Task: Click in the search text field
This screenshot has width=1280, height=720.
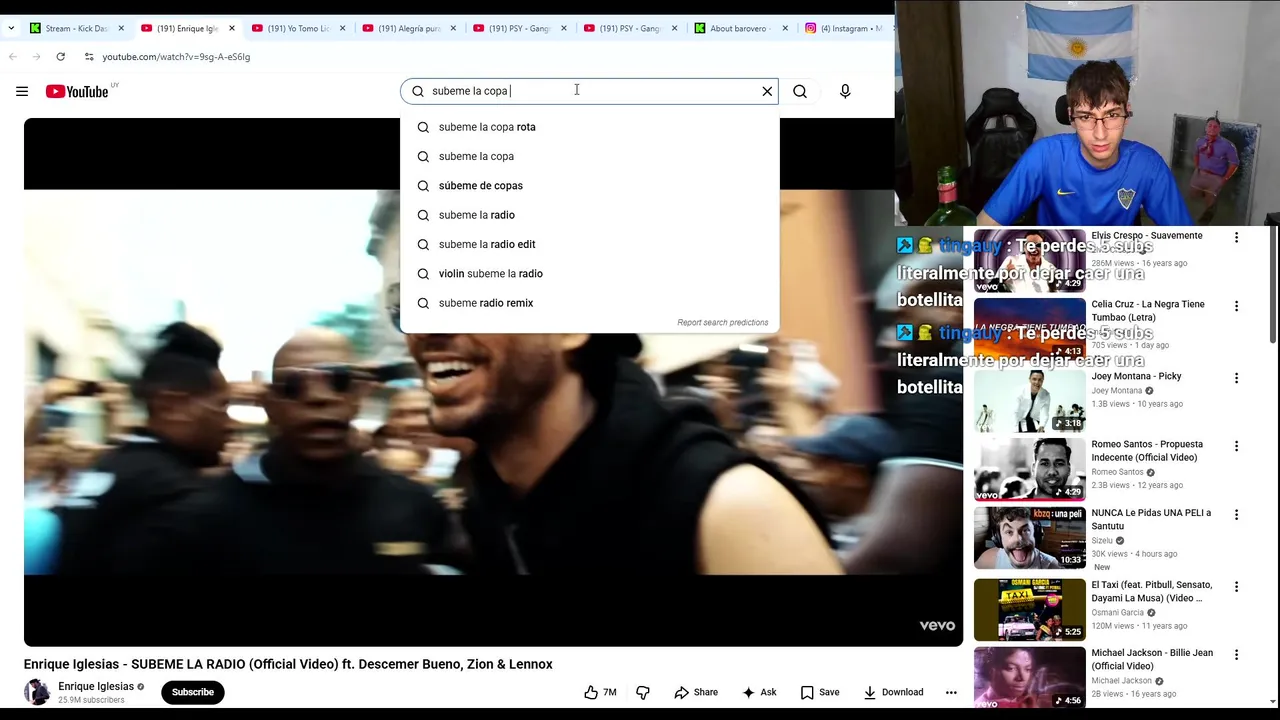Action: coord(590,91)
